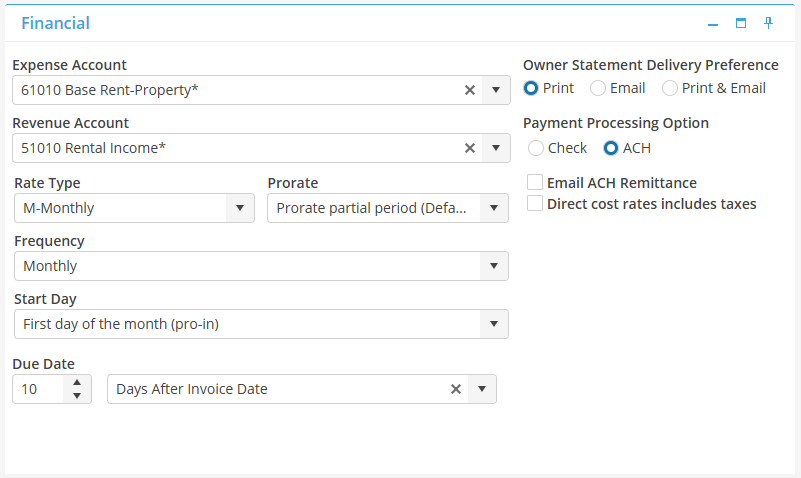Expand the Rate Type dropdown
Image resolution: width=801 pixels, height=478 pixels.
(239, 208)
